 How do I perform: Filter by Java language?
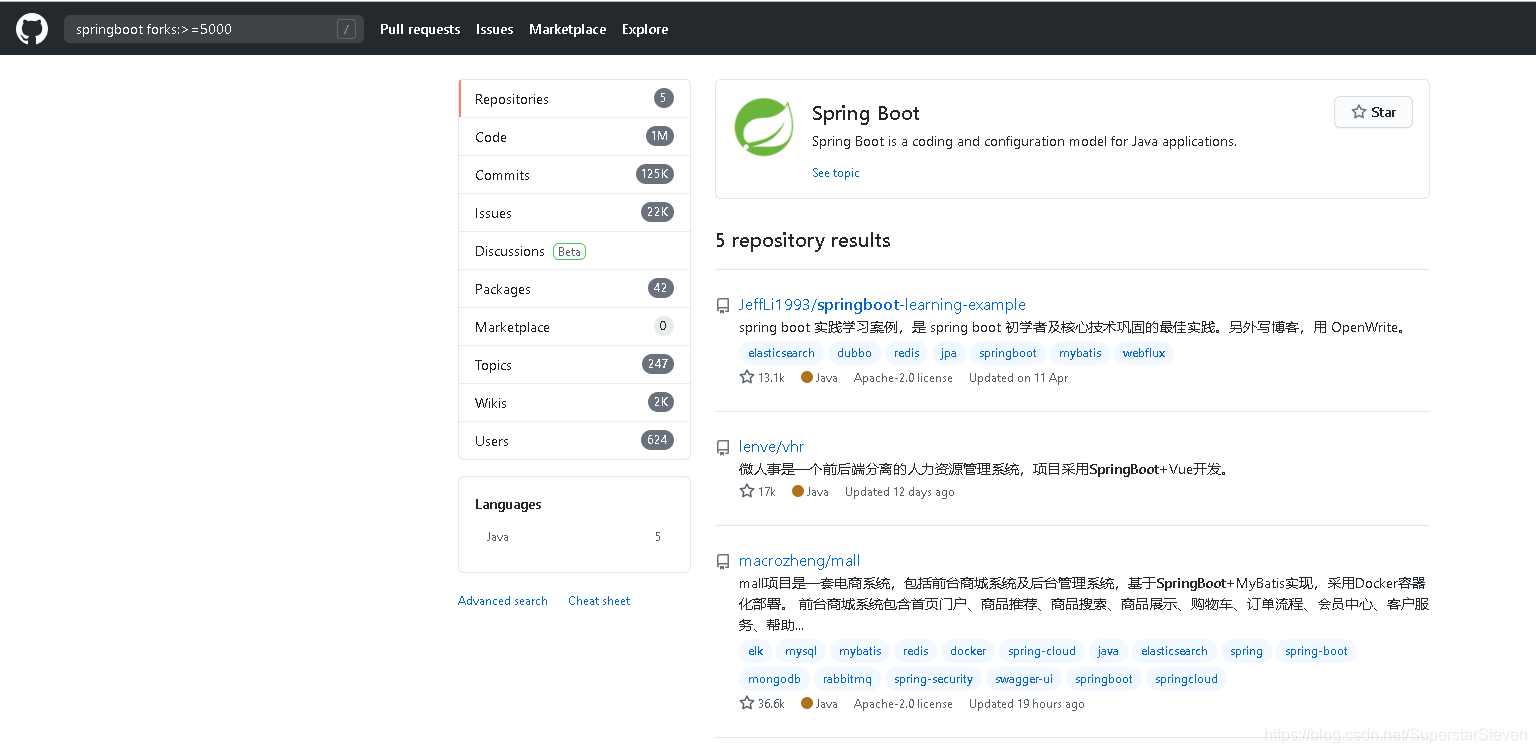574,537
